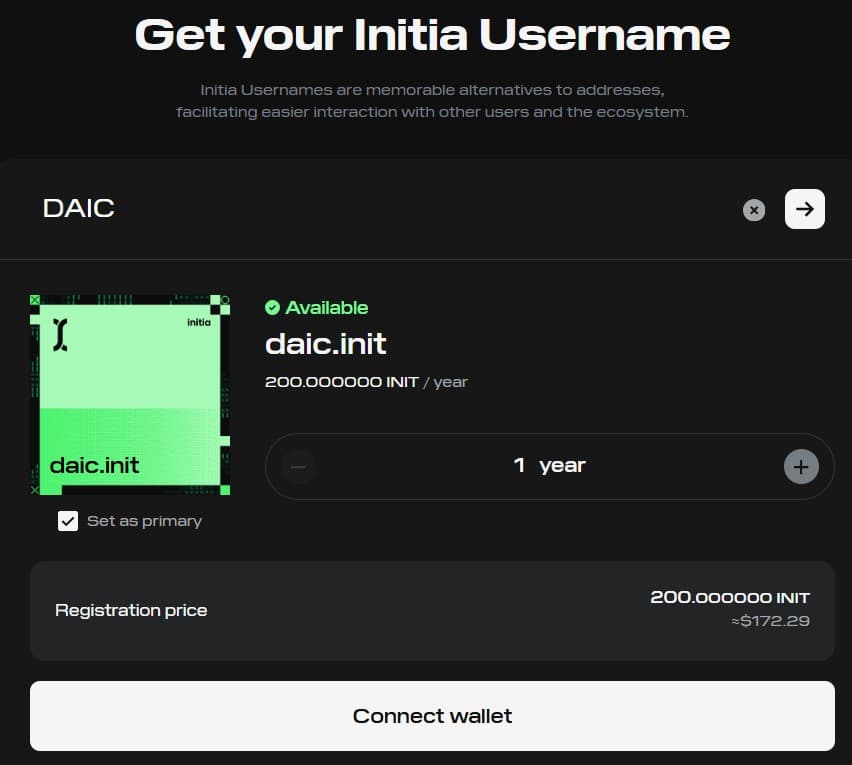Click the ≈$172.29 USD estimate
852x765 pixels.
769,621
